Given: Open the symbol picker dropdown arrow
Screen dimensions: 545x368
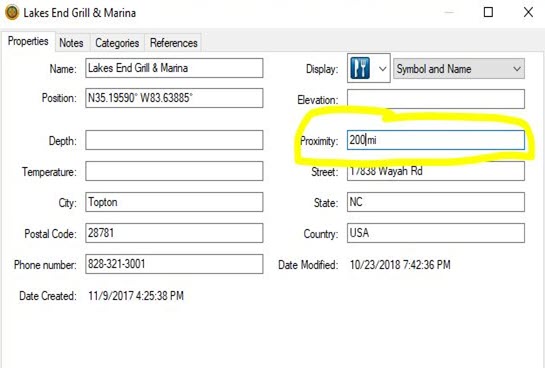Looking at the screenshot, I should tap(382, 68).
